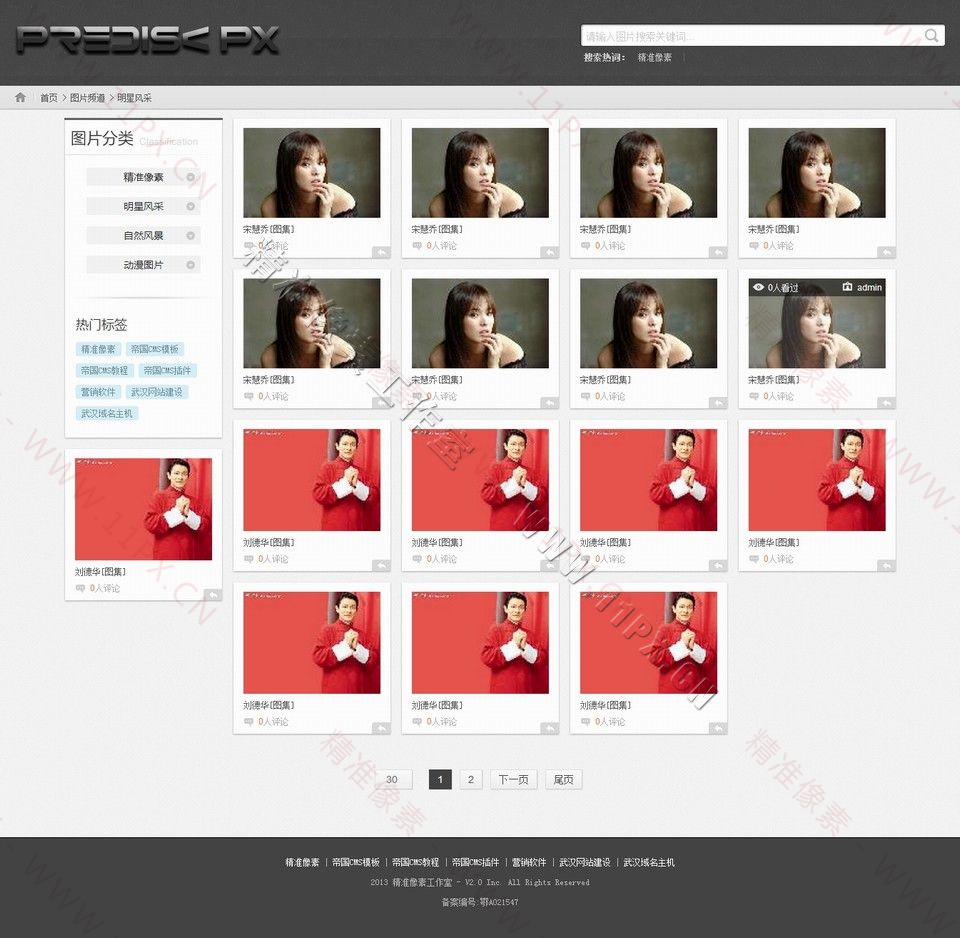Click 0人评论 on the sidebar 刘德华 card
The image size is (960, 938).
105,588
